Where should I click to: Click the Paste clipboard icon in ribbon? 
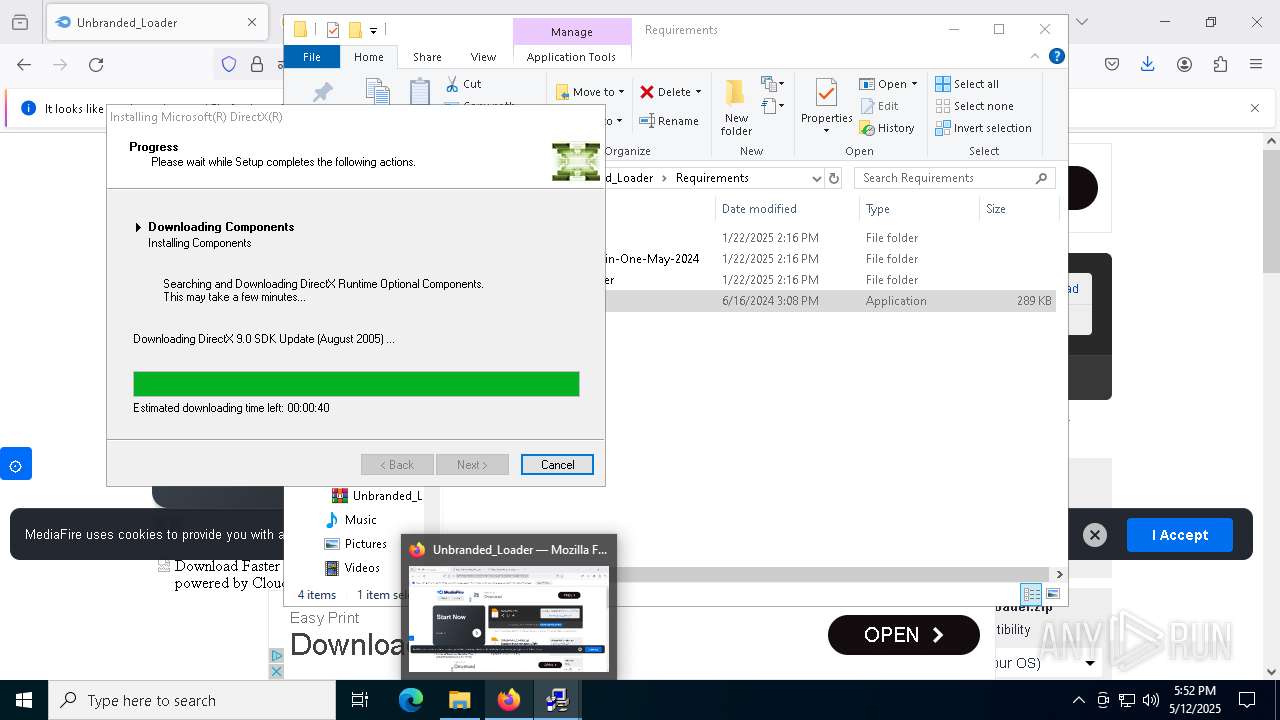tap(420, 92)
